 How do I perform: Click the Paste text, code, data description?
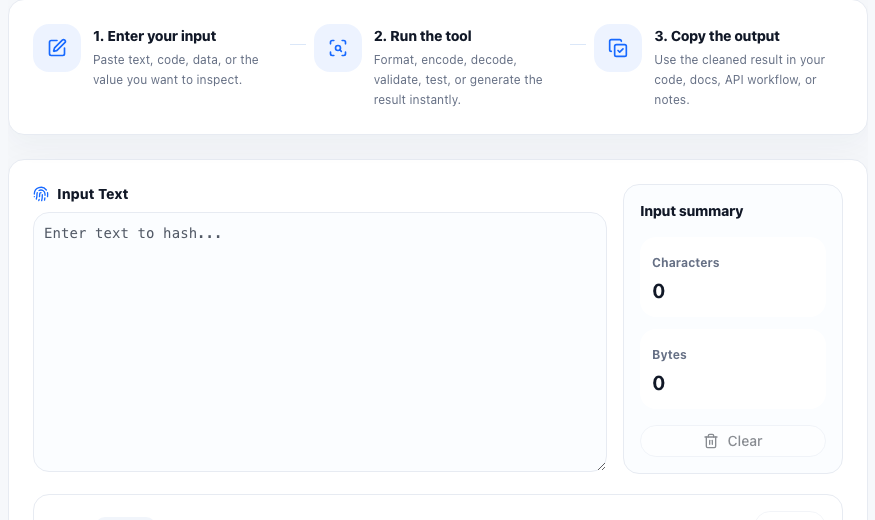click(x=176, y=70)
